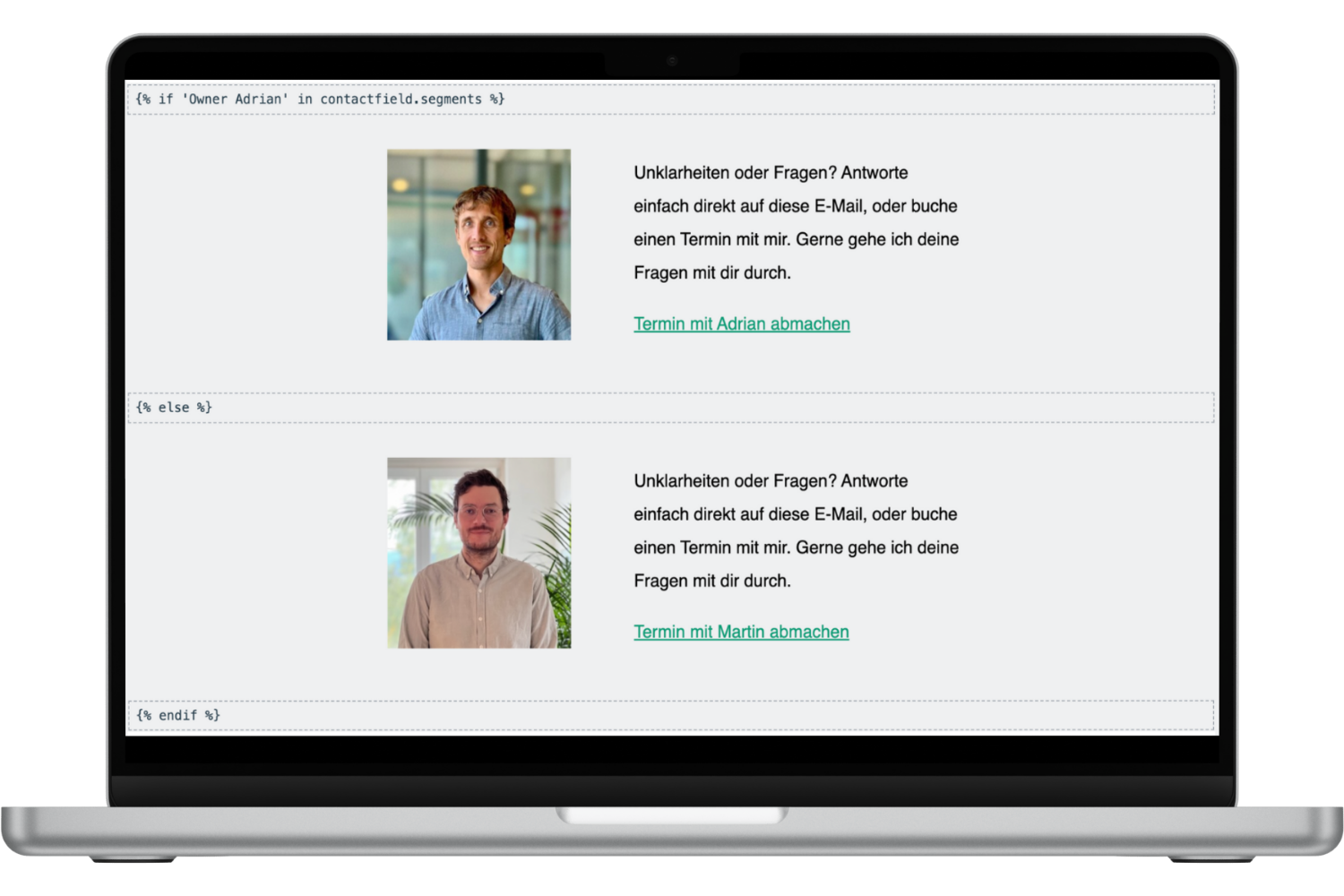1344x896 pixels.
Task: Click 'Fragen mit dir durch.' in Adrian's section
Action: [712, 273]
